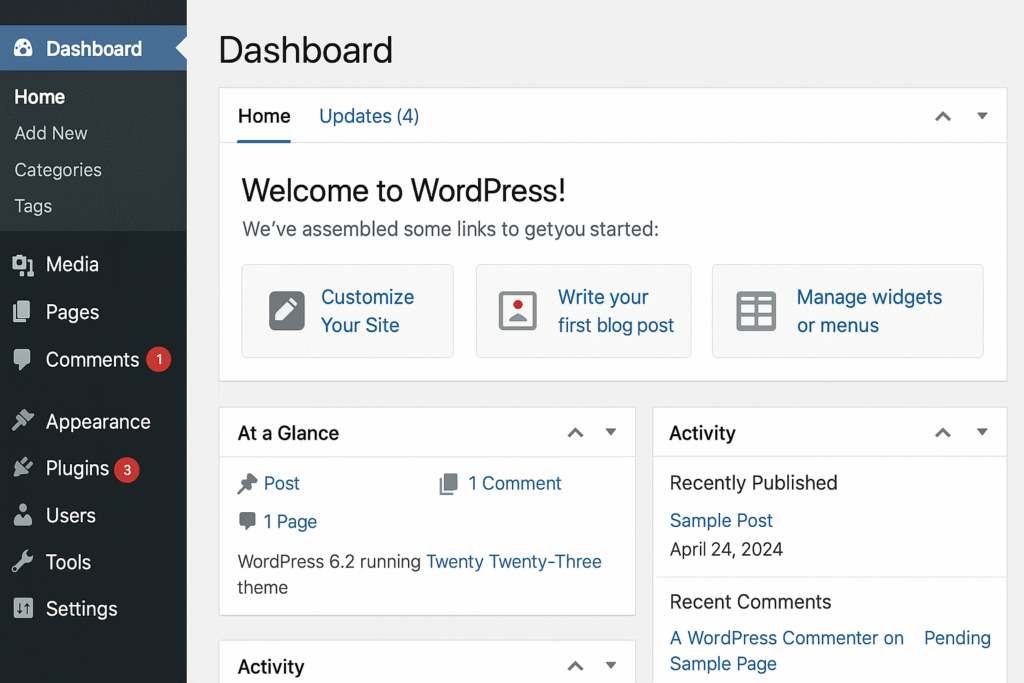Click the Users sidebar icon
Screen dimensions: 1024x683
pyautogui.click(x=22, y=515)
